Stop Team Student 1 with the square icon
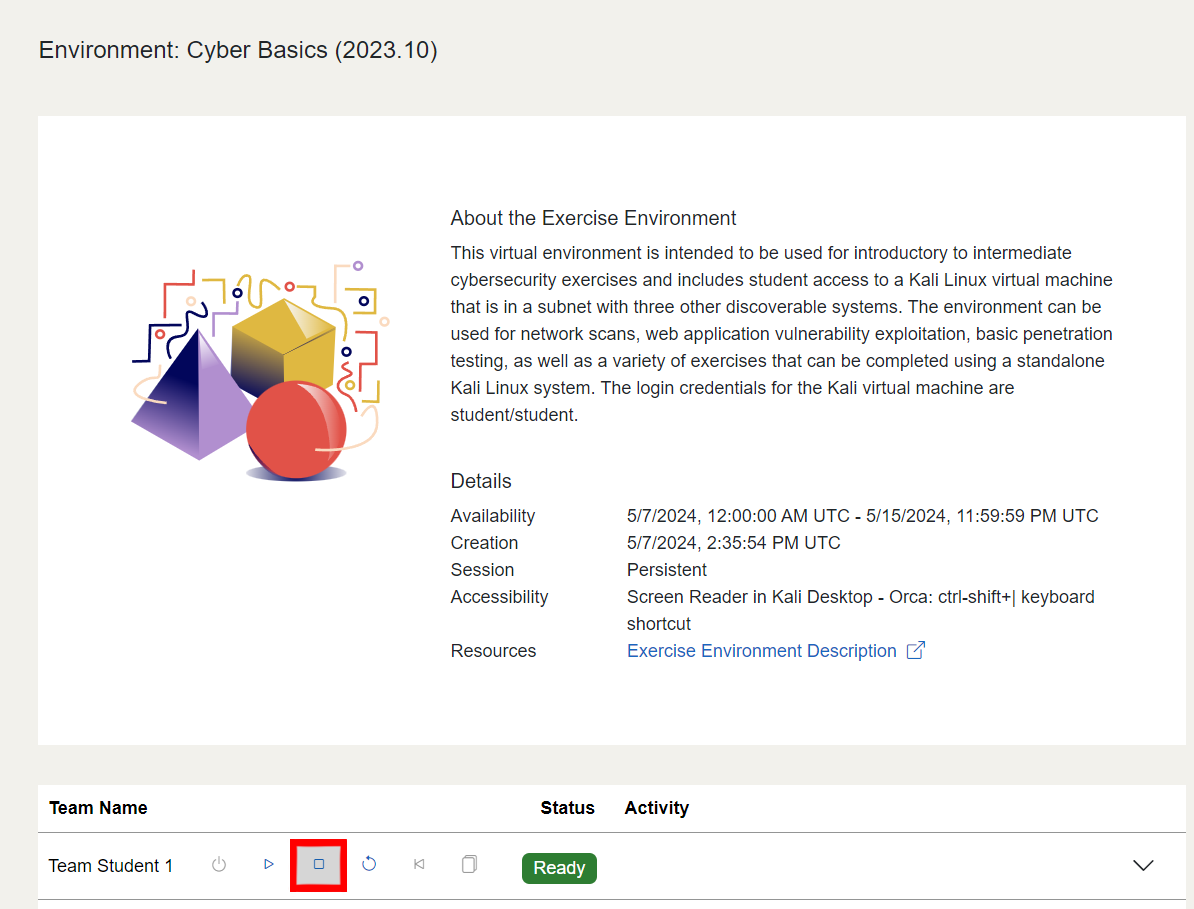This screenshot has height=909, width=1194. (319, 865)
